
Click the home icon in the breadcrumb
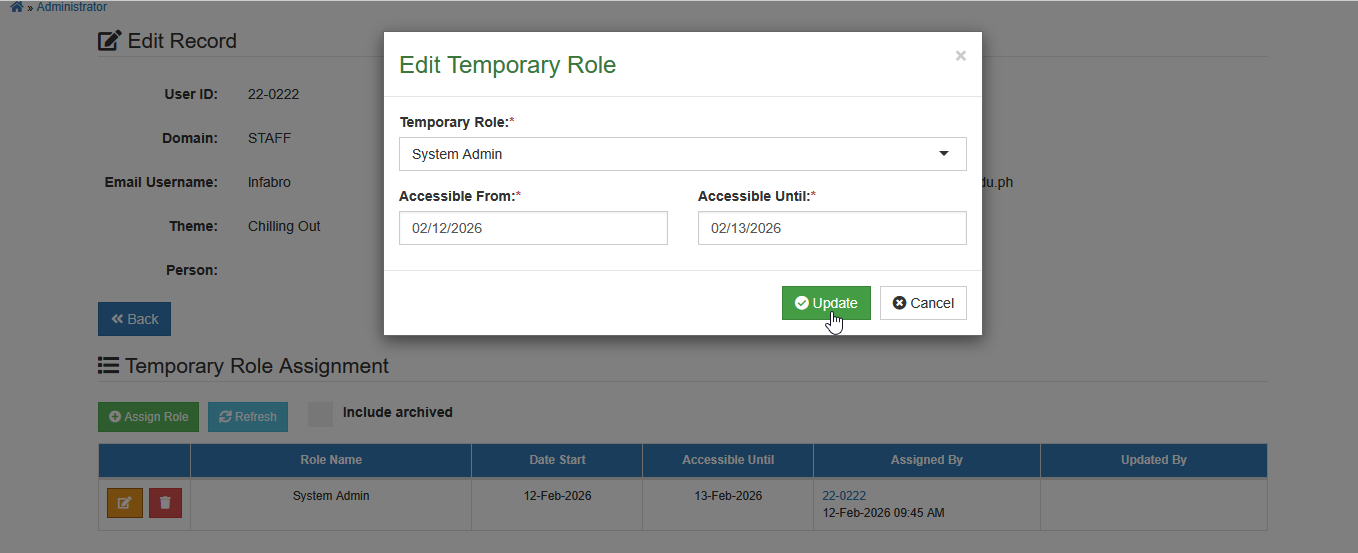tap(16, 7)
